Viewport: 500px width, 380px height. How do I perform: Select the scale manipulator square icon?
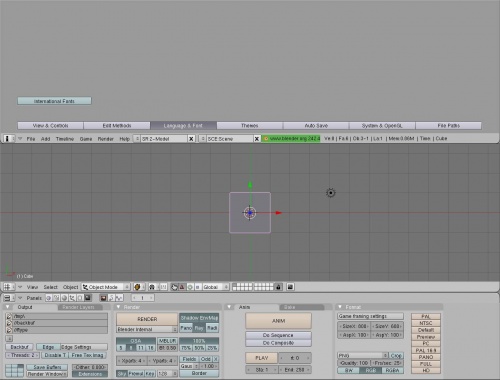197,287
